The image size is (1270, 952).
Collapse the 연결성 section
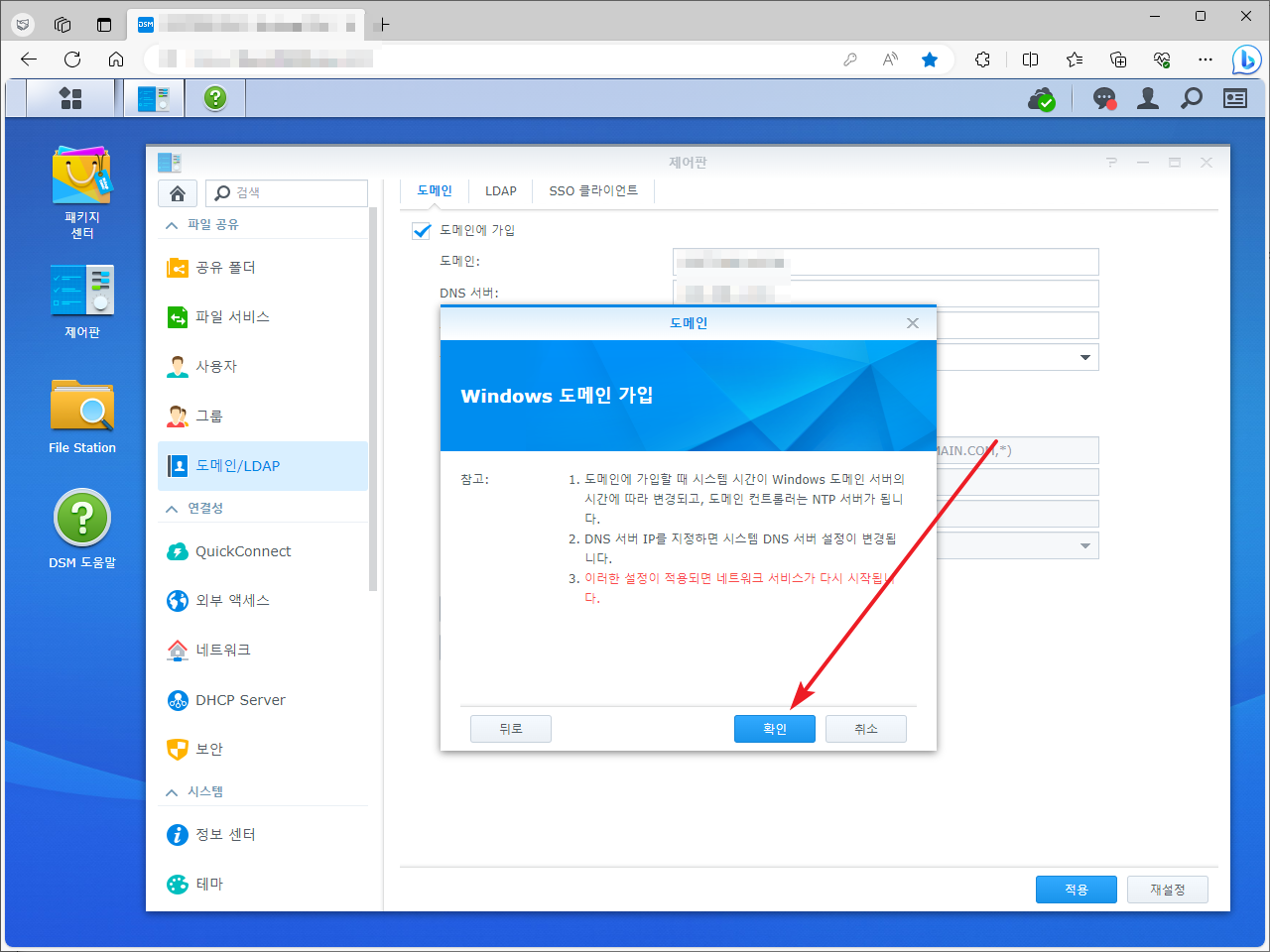pyautogui.click(x=172, y=509)
